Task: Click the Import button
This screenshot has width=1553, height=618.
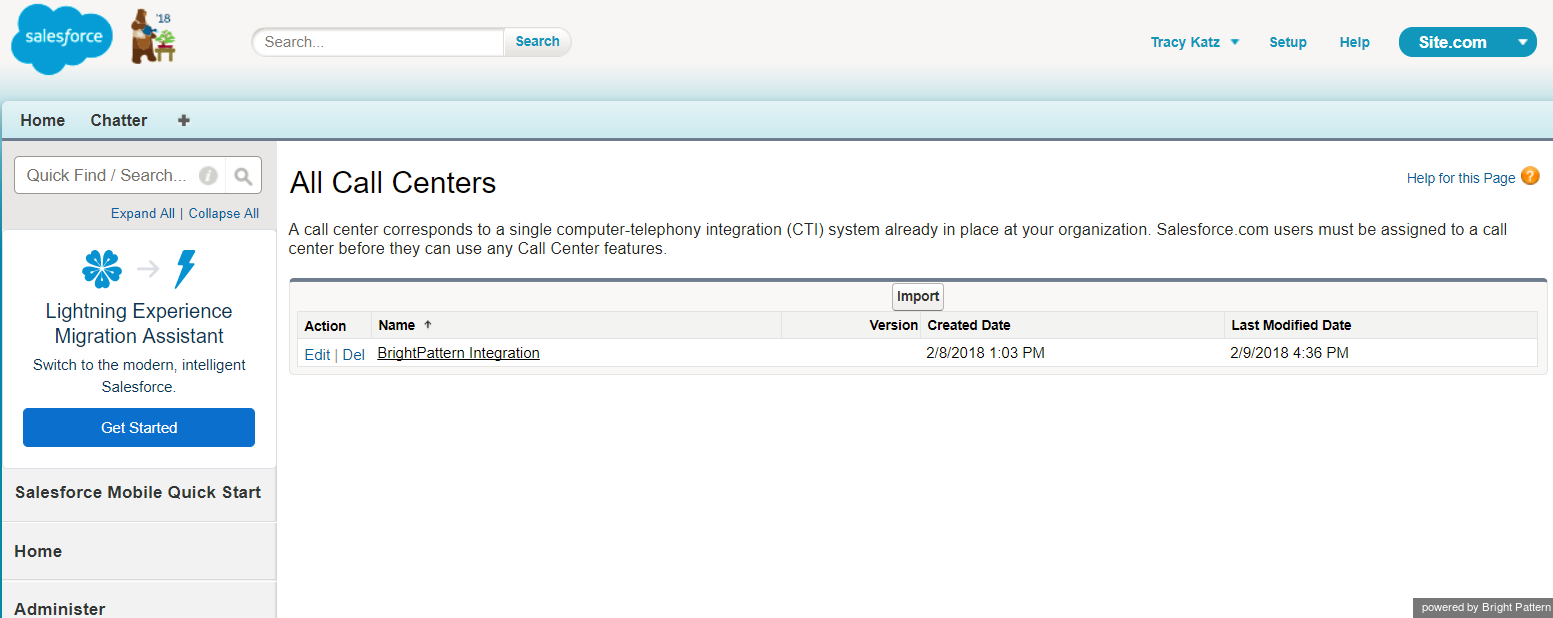Action: (x=918, y=297)
